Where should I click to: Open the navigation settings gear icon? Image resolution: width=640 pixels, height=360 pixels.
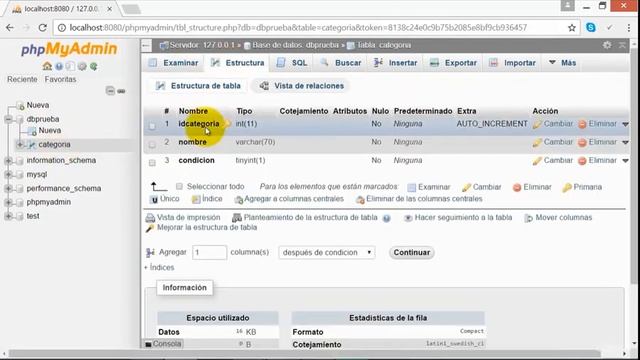pyautogui.click(x=82, y=66)
